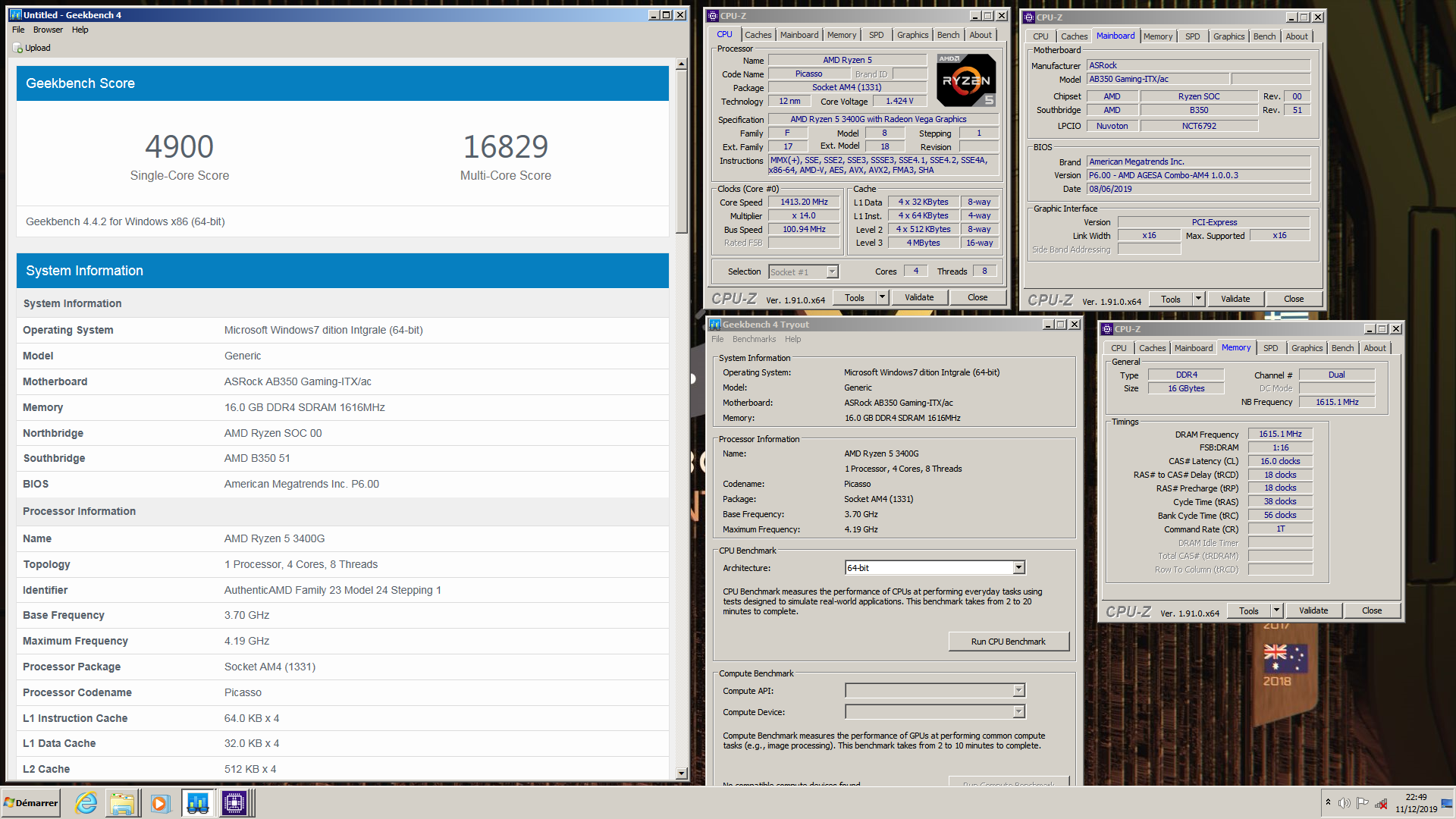Open the Socket #1 selection dropdown
The width and height of the screenshot is (1456, 819).
(x=832, y=271)
